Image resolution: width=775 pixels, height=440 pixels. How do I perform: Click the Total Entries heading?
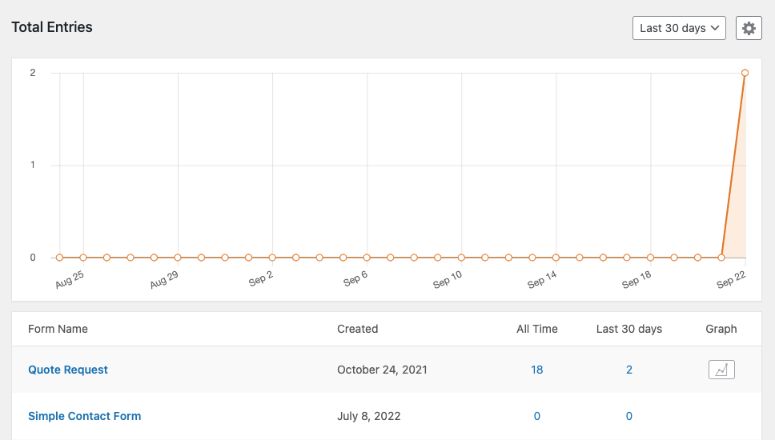[x=52, y=27]
